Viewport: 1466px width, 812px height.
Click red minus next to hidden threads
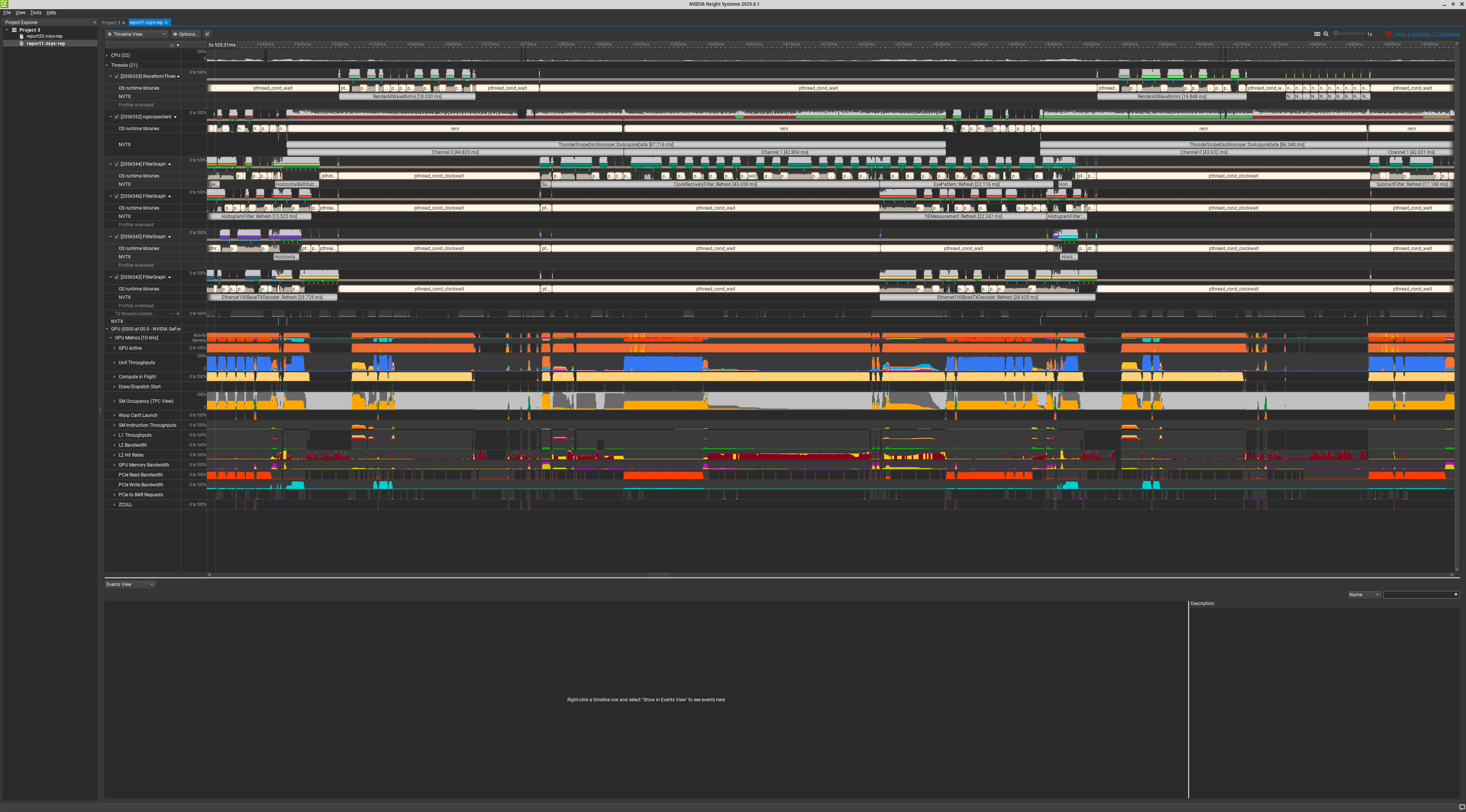(171, 313)
